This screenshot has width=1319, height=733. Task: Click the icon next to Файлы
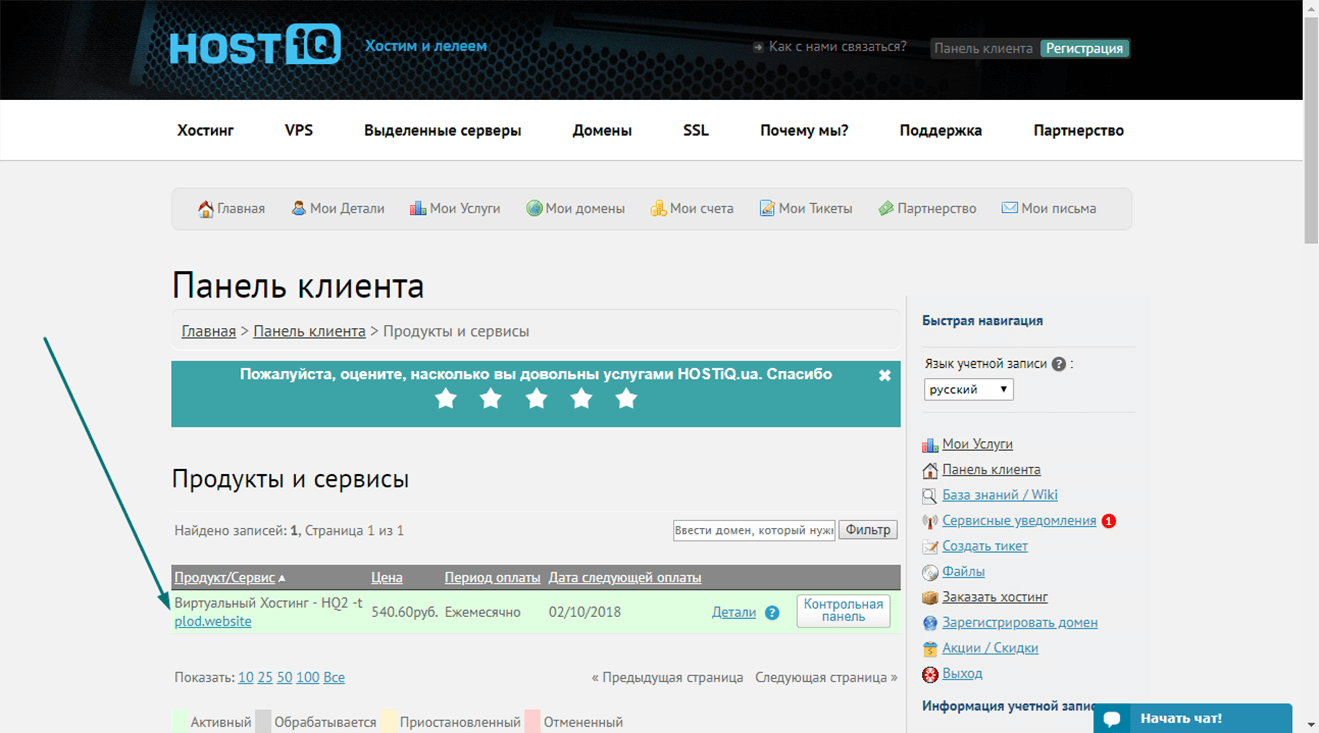point(930,572)
